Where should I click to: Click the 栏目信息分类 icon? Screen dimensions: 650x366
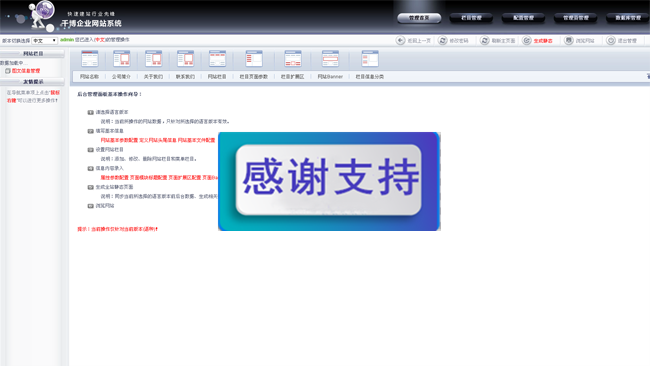click(x=369, y=59)
